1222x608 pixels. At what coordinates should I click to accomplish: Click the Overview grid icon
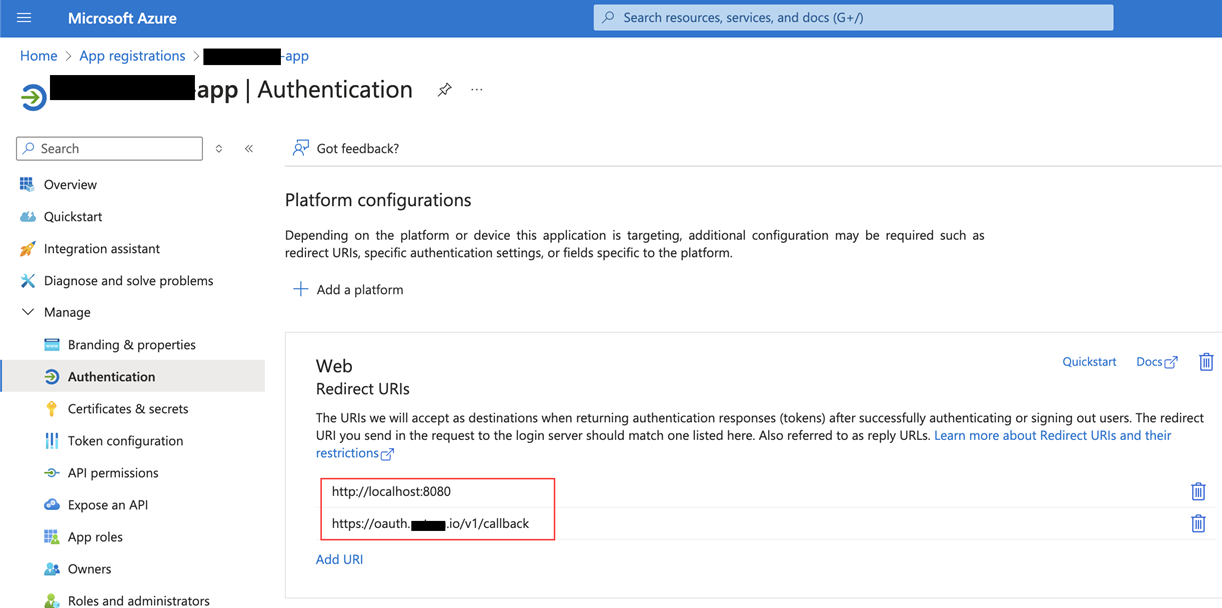click(27, 184)
